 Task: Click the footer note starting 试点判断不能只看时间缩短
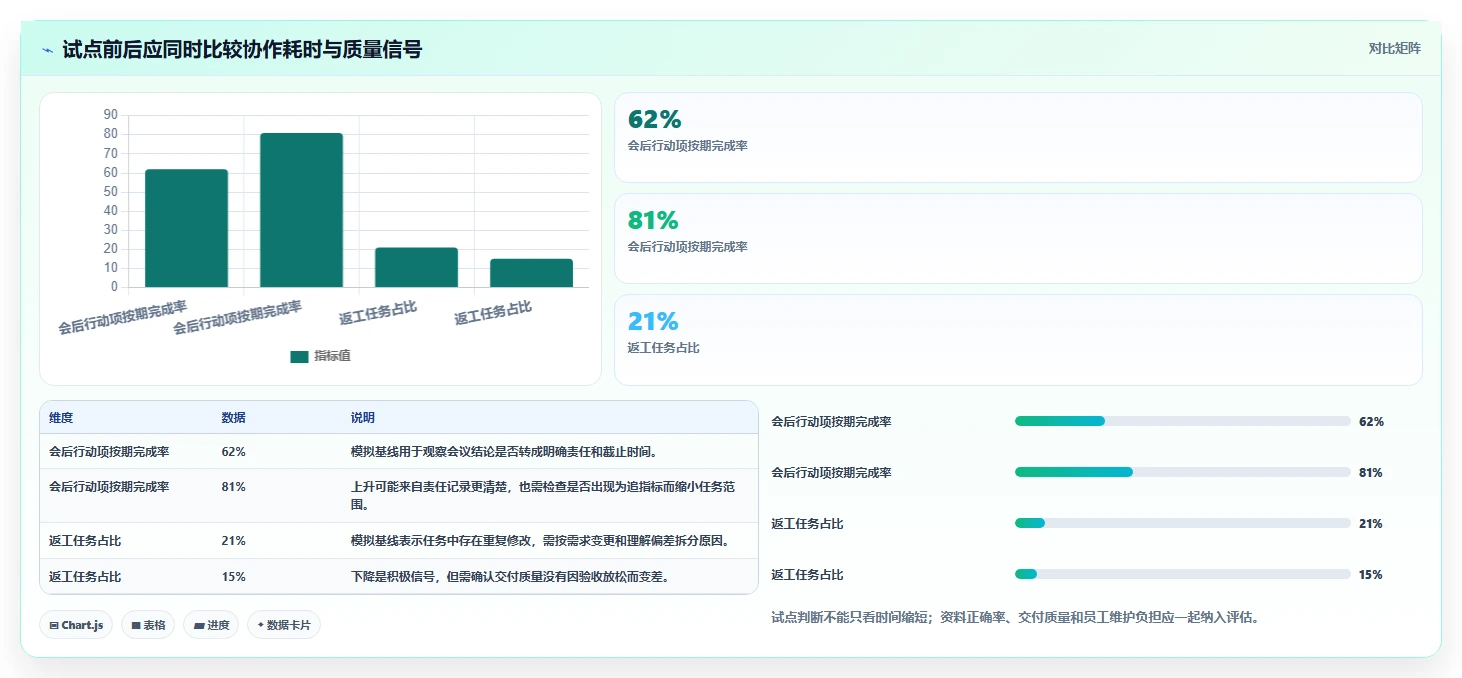click(1015, 618)
